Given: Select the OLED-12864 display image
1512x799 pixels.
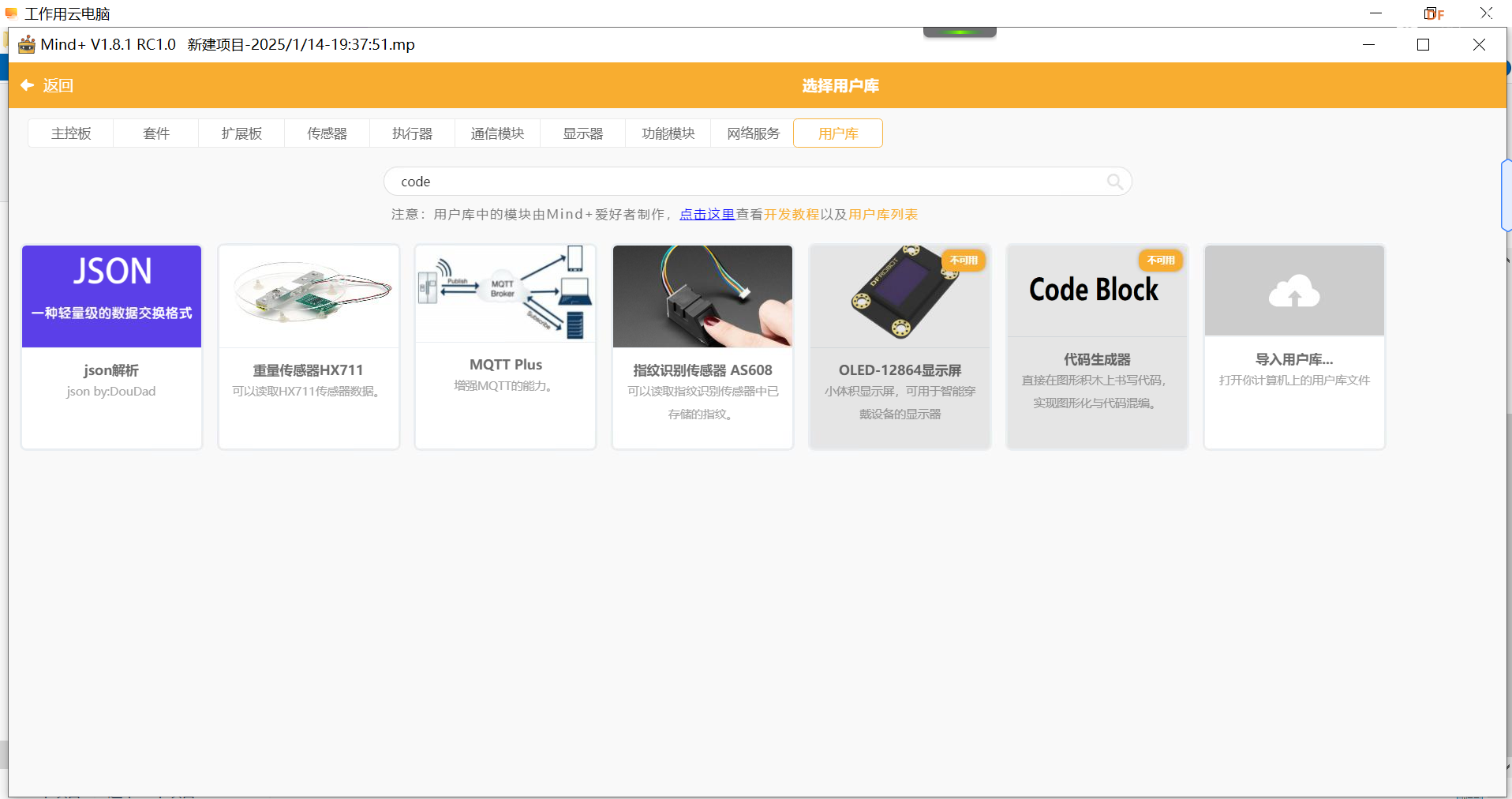Looking at the screenshot, I should click(900, 296).
